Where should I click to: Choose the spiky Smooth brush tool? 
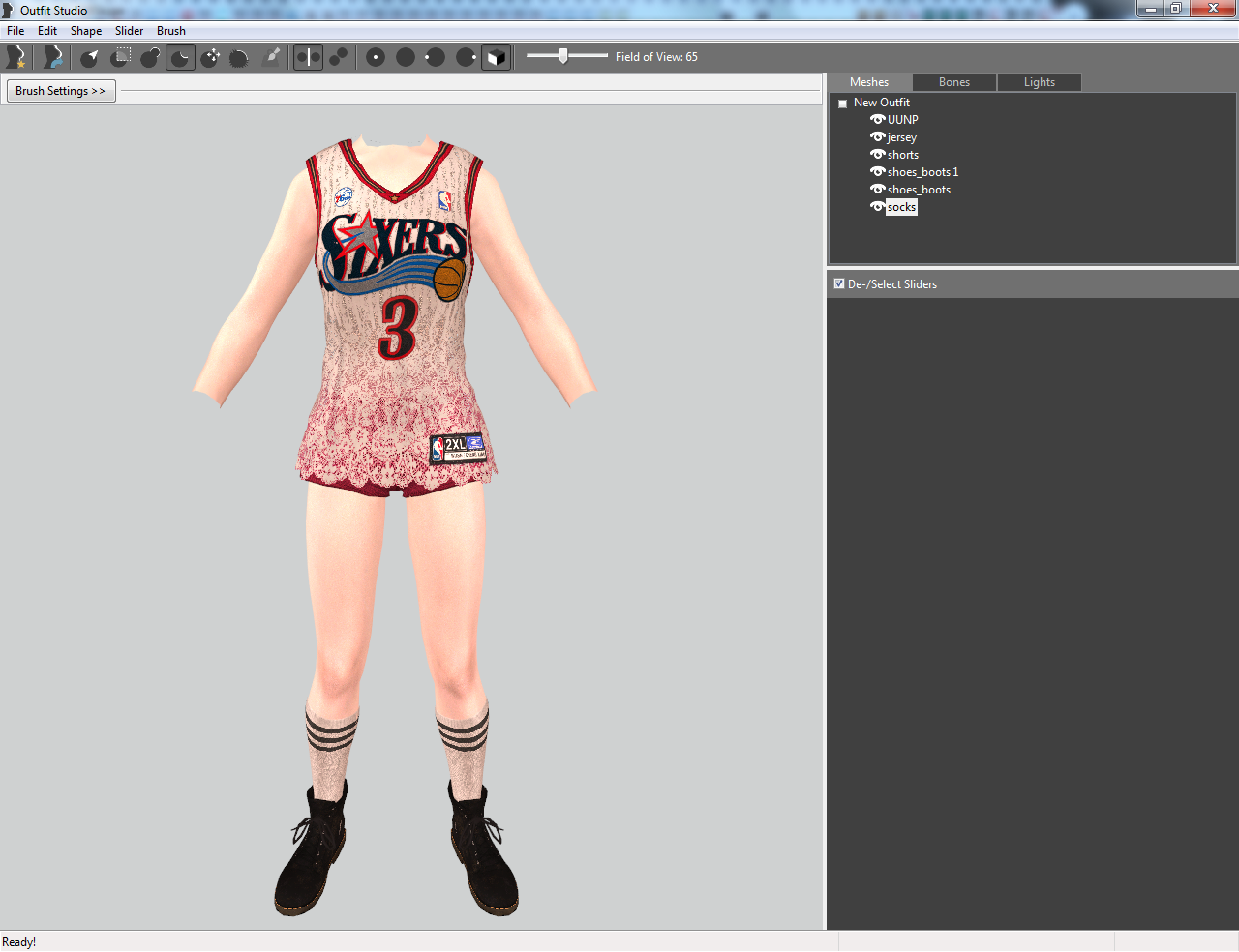(x=240, y=57)
